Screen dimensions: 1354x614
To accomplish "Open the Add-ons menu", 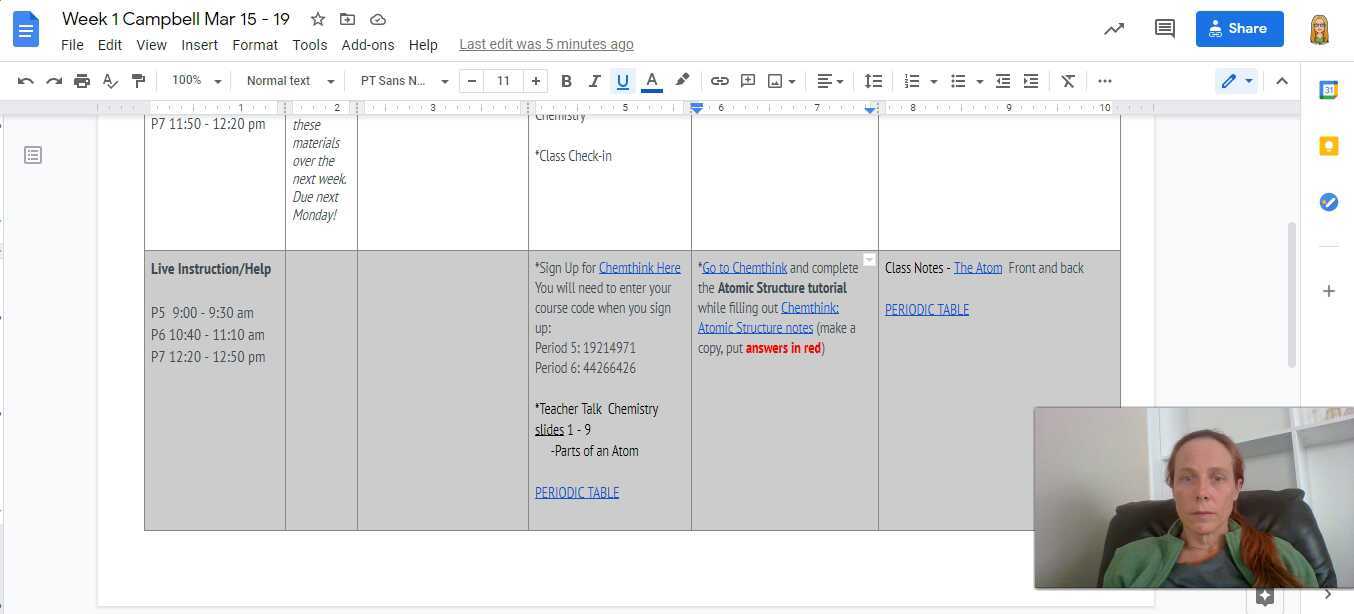I will coord(368,45).
